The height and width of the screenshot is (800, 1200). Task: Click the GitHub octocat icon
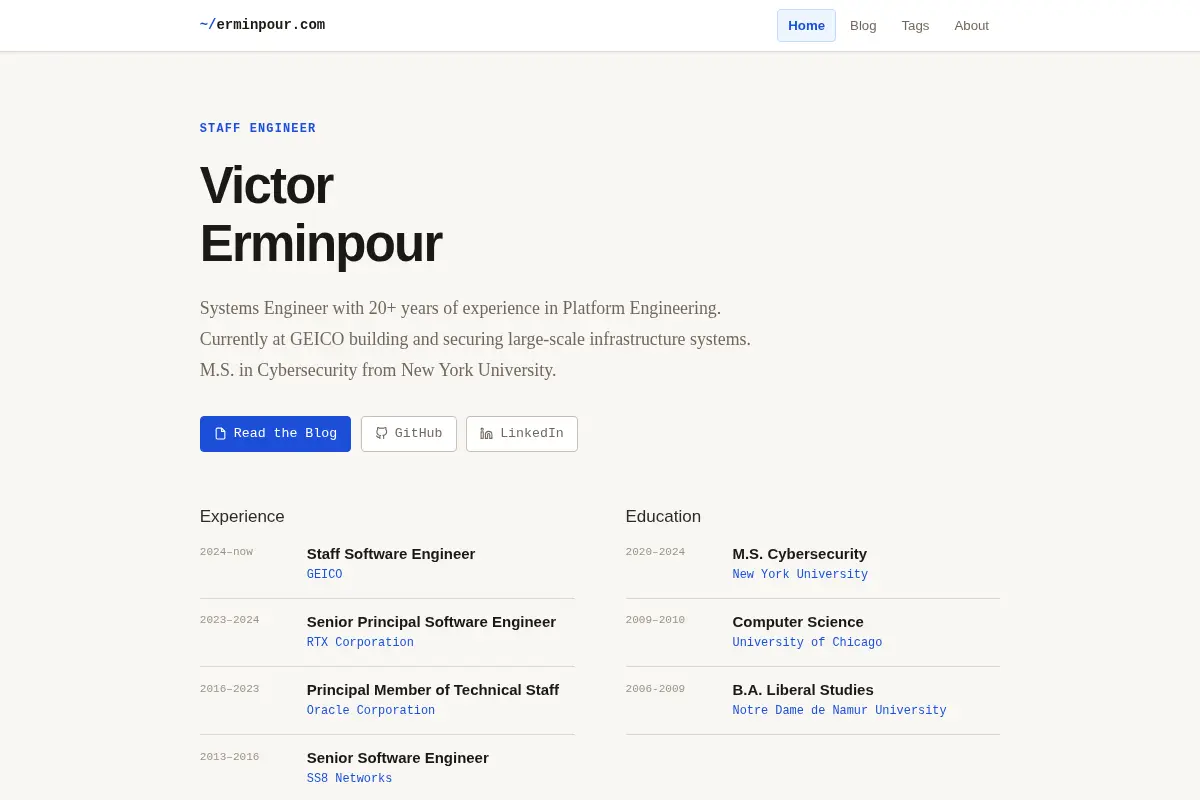[x=381, y=434]
